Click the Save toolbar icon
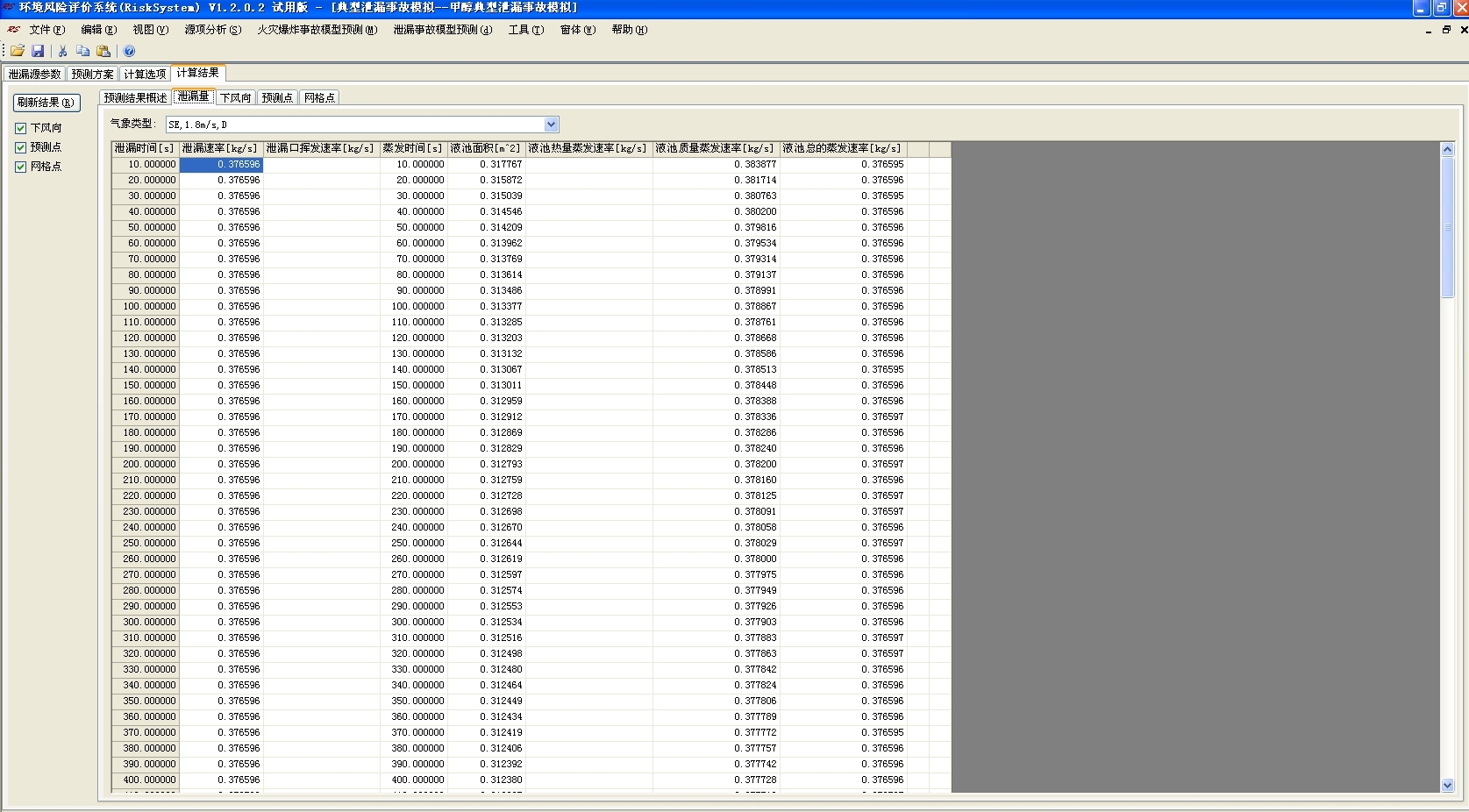 click(38, 51)
